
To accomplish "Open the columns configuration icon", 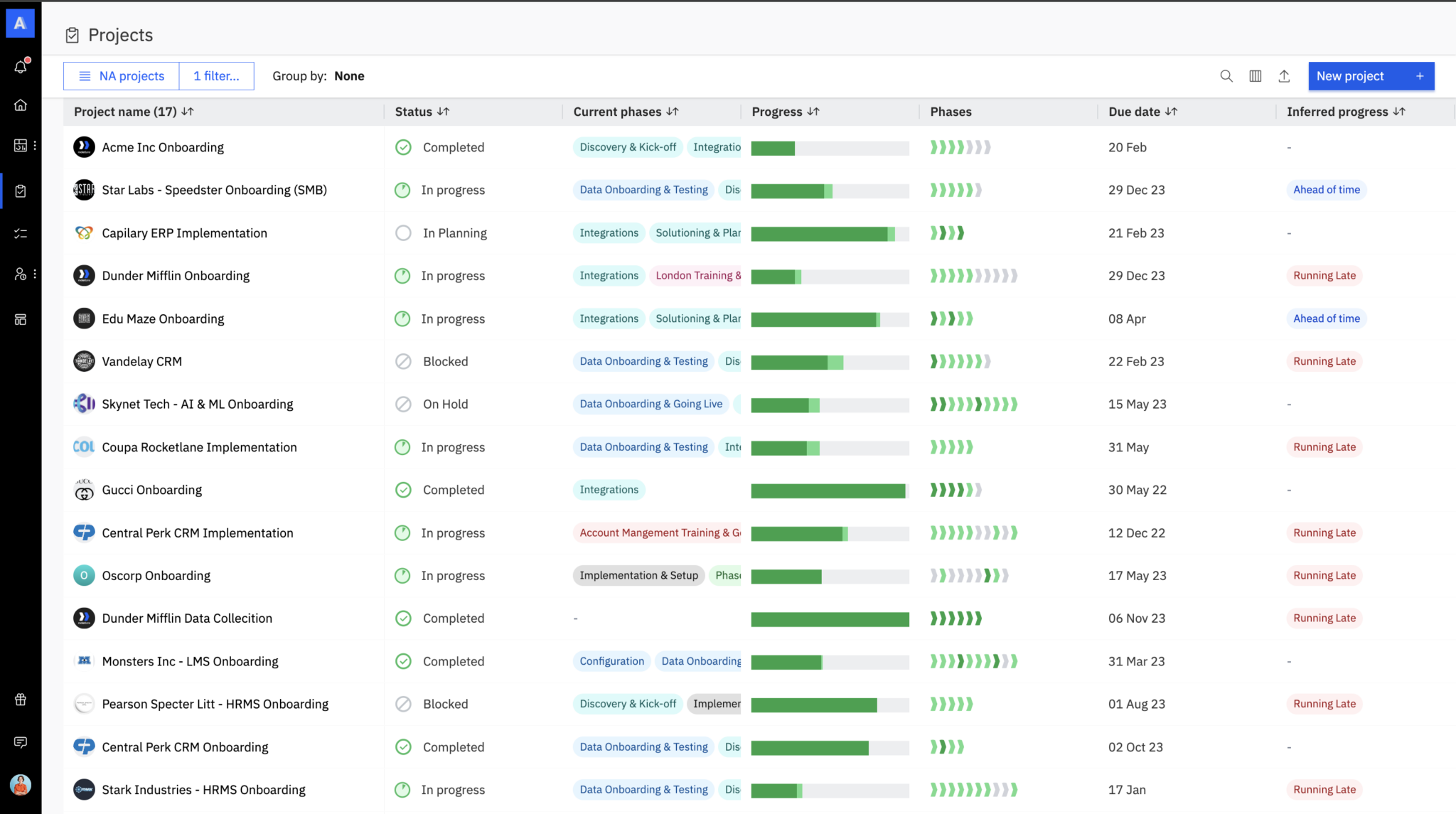I will click(1256, 75).
